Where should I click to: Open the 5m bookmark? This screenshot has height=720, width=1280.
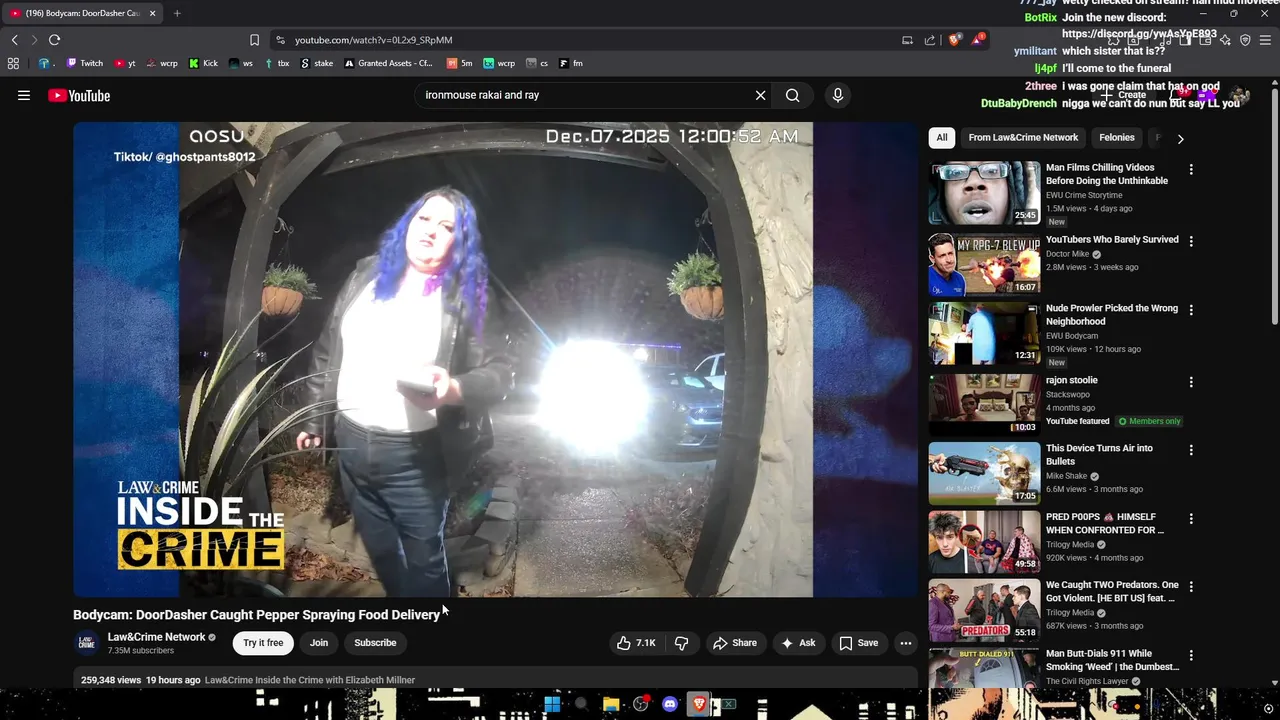(x=460, y=63)
